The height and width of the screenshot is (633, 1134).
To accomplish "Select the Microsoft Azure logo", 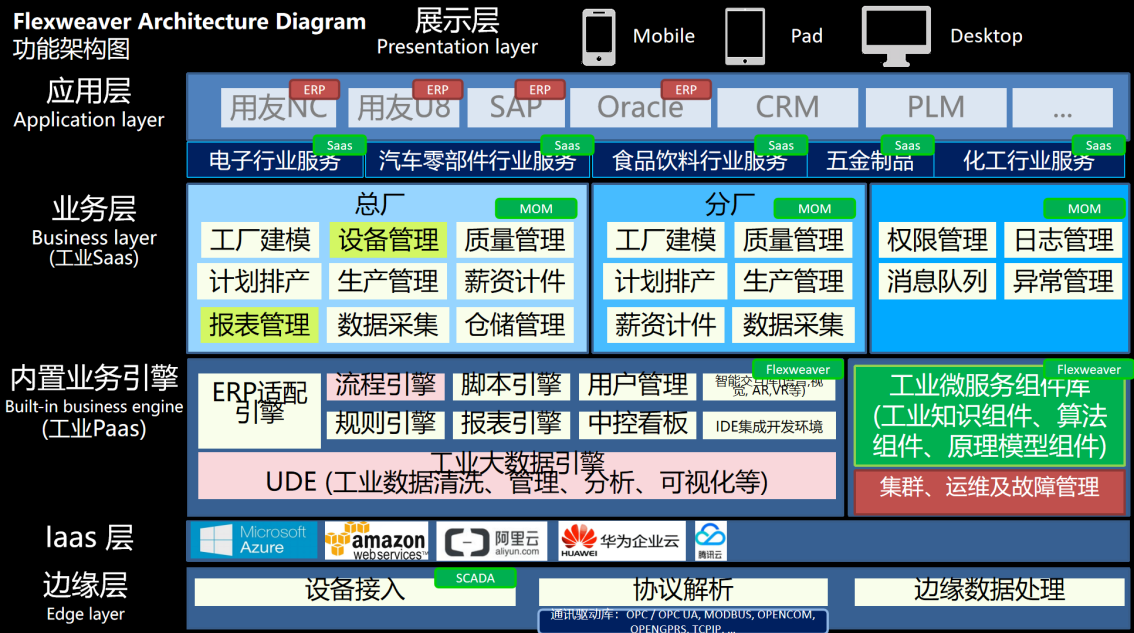I will (254, 540).
